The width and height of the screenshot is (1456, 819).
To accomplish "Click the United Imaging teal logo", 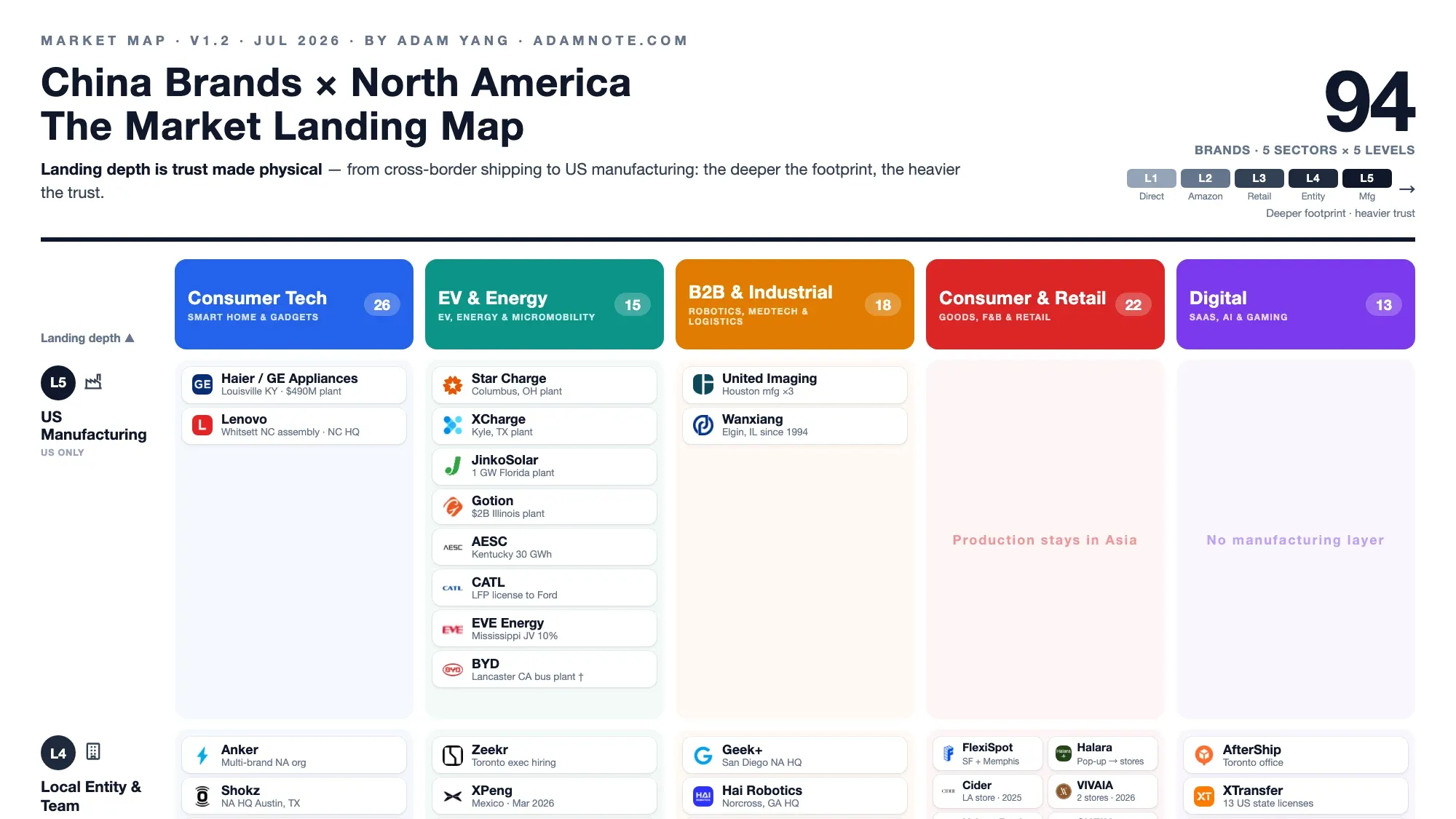I will [703, 384].
